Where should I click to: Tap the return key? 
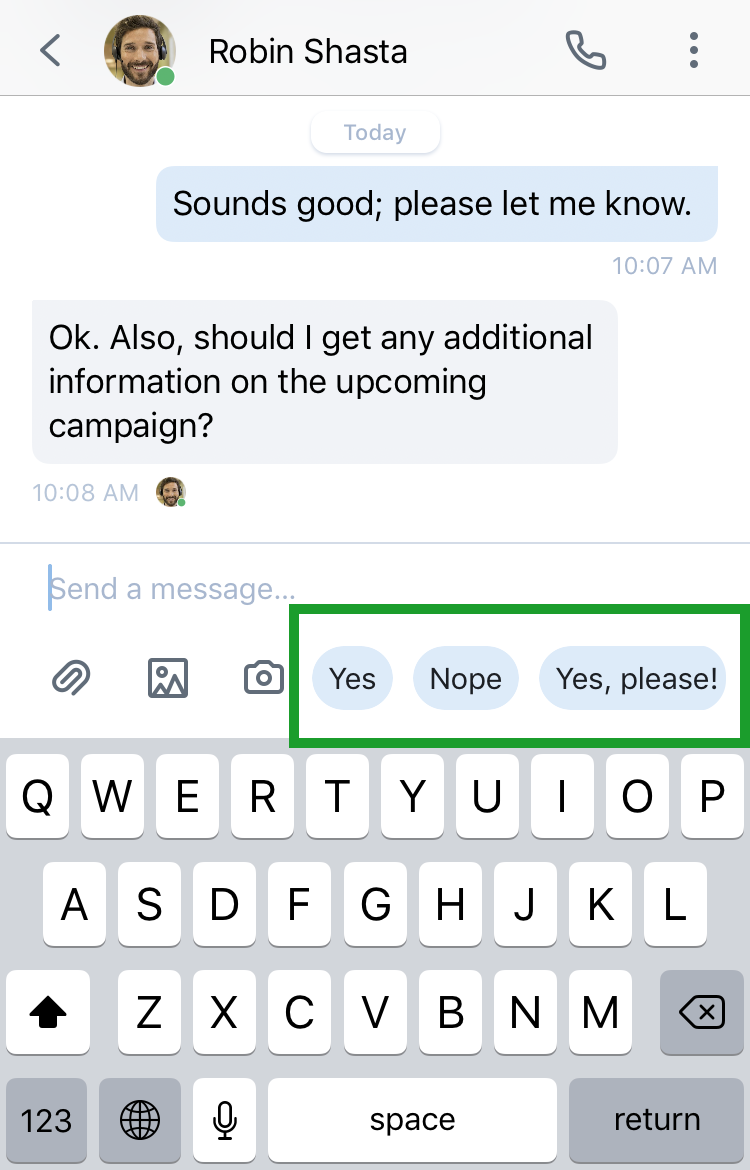coord(657,1120)
